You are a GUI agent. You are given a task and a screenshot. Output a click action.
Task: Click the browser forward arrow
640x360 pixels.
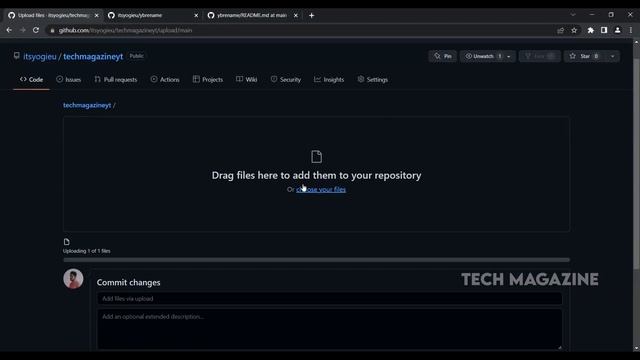coord(22,30)
